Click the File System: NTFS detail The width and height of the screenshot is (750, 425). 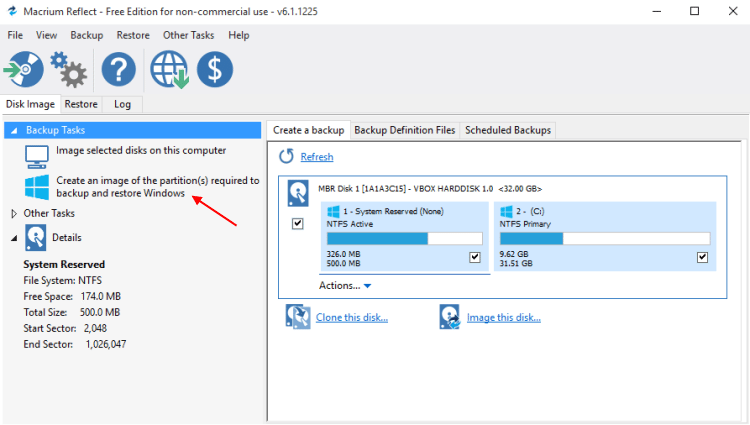(63, 281)
